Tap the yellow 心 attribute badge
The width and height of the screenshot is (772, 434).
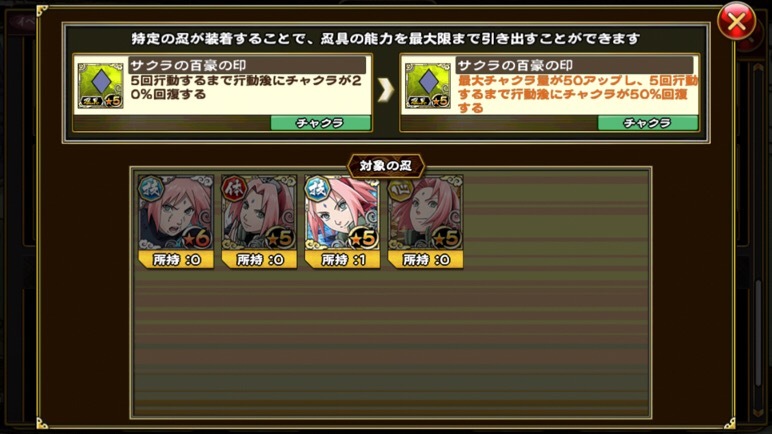click(400, 189)
